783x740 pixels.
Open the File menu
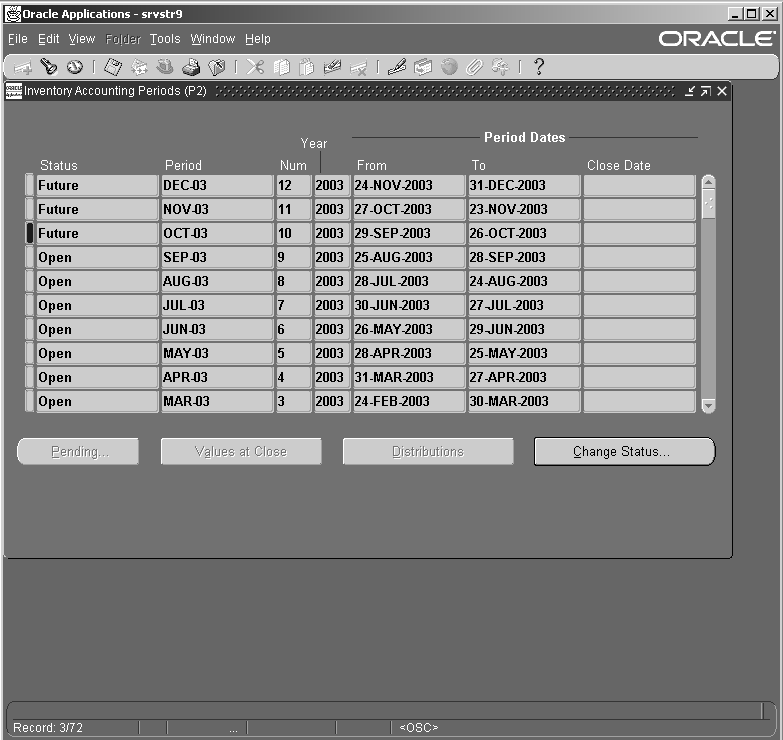(x=17, y=39)
